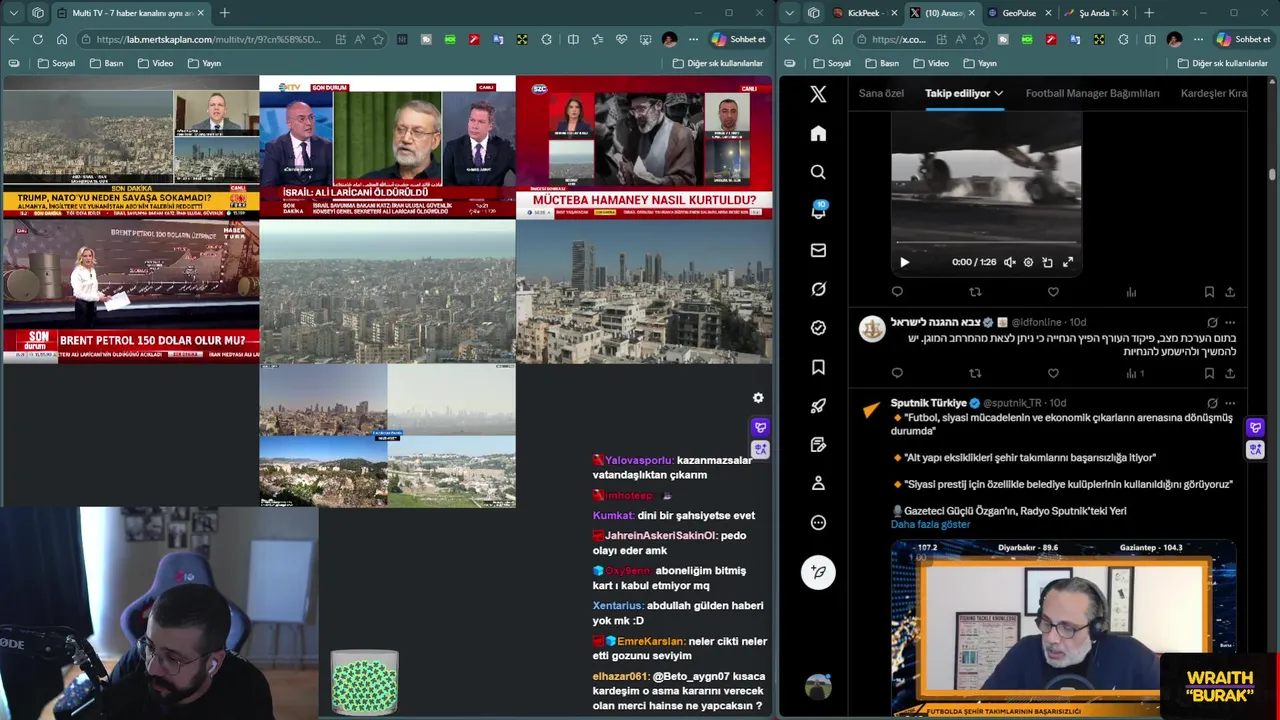Favorite the Multi TV page star
Screen dimensions: 1280x720
click(x=378, y=39)
